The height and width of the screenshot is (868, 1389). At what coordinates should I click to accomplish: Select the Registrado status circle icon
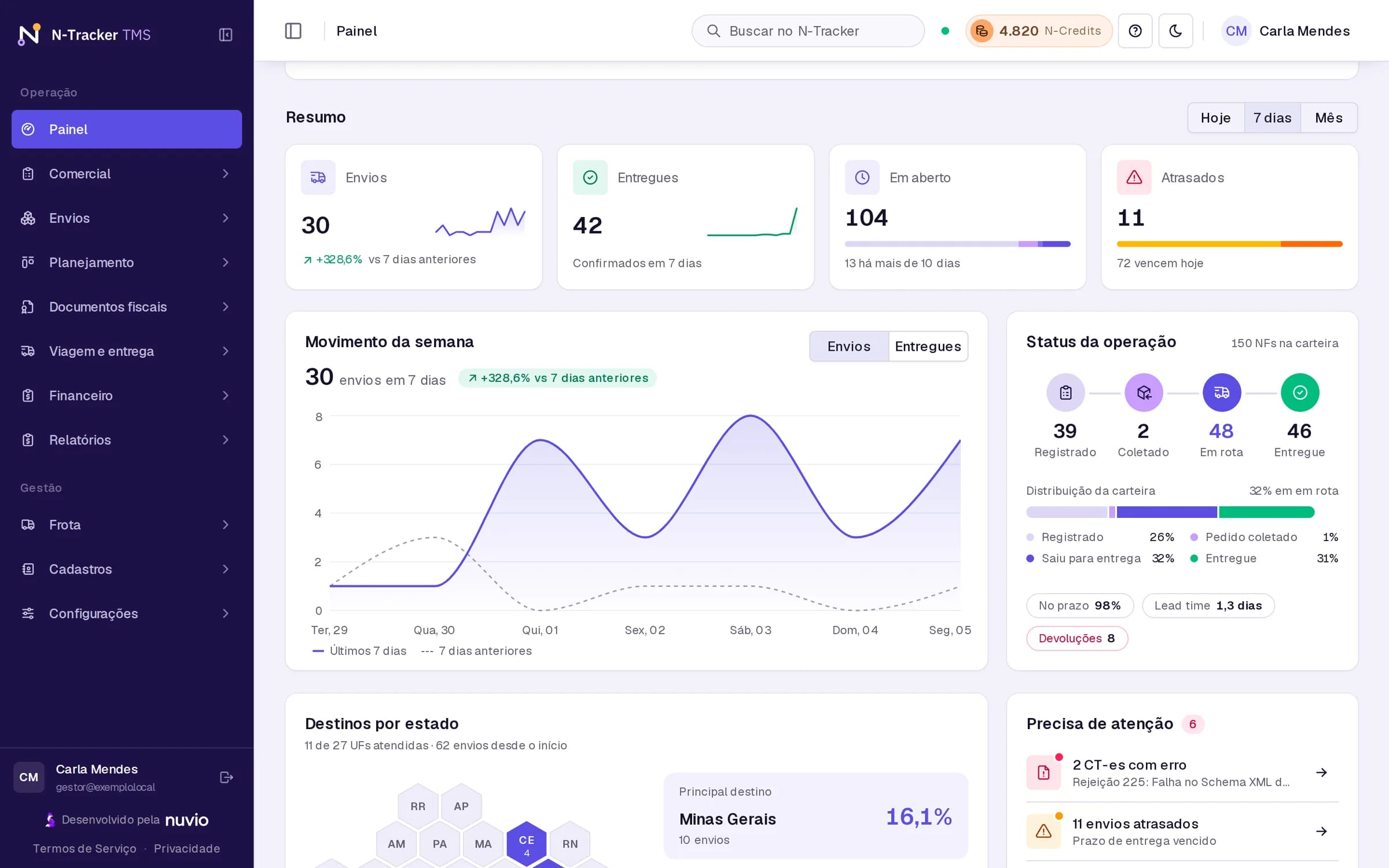1065,392
